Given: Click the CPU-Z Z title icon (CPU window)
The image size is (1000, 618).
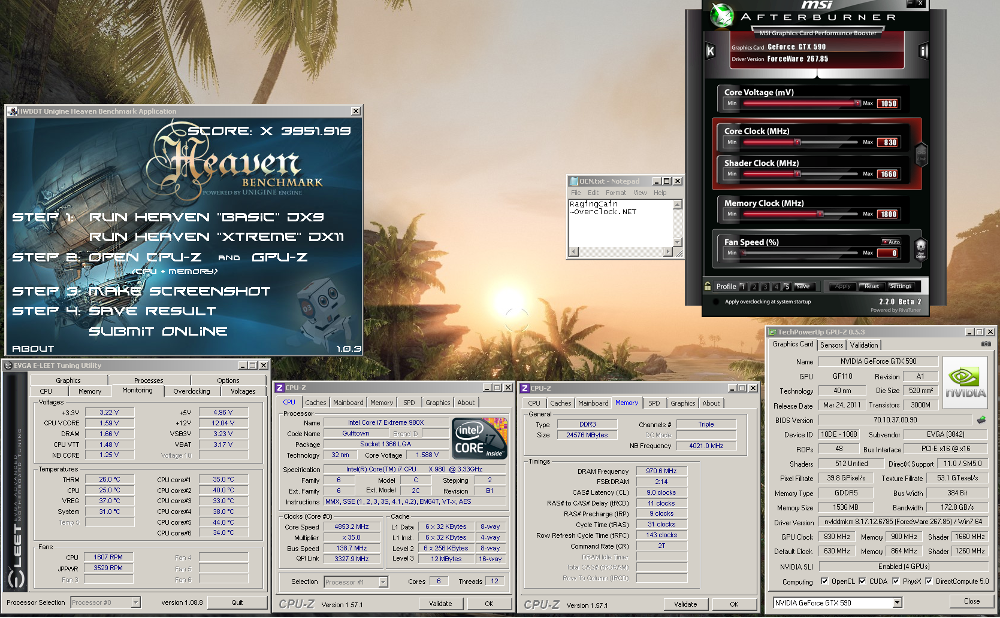Looking at the screenshot, I should tap(279, 387).
